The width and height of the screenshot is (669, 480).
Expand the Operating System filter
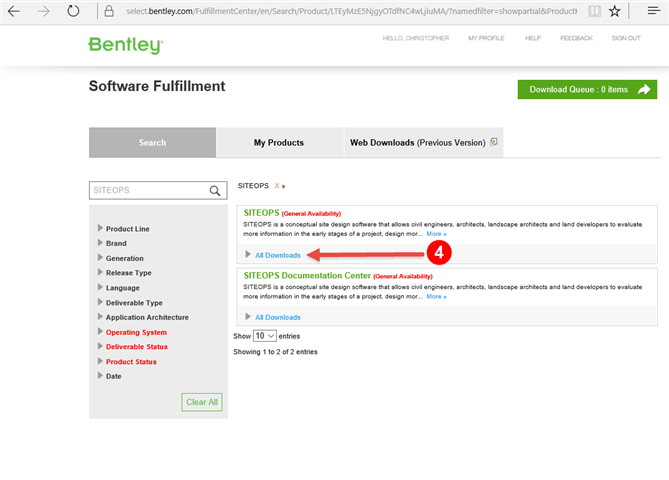[132, 332]
